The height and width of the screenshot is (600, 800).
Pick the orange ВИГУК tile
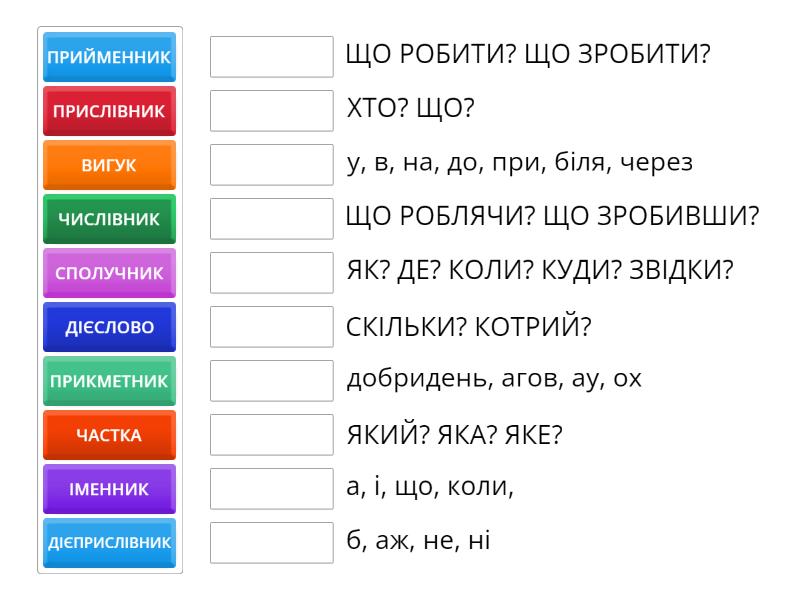(110, 165)
